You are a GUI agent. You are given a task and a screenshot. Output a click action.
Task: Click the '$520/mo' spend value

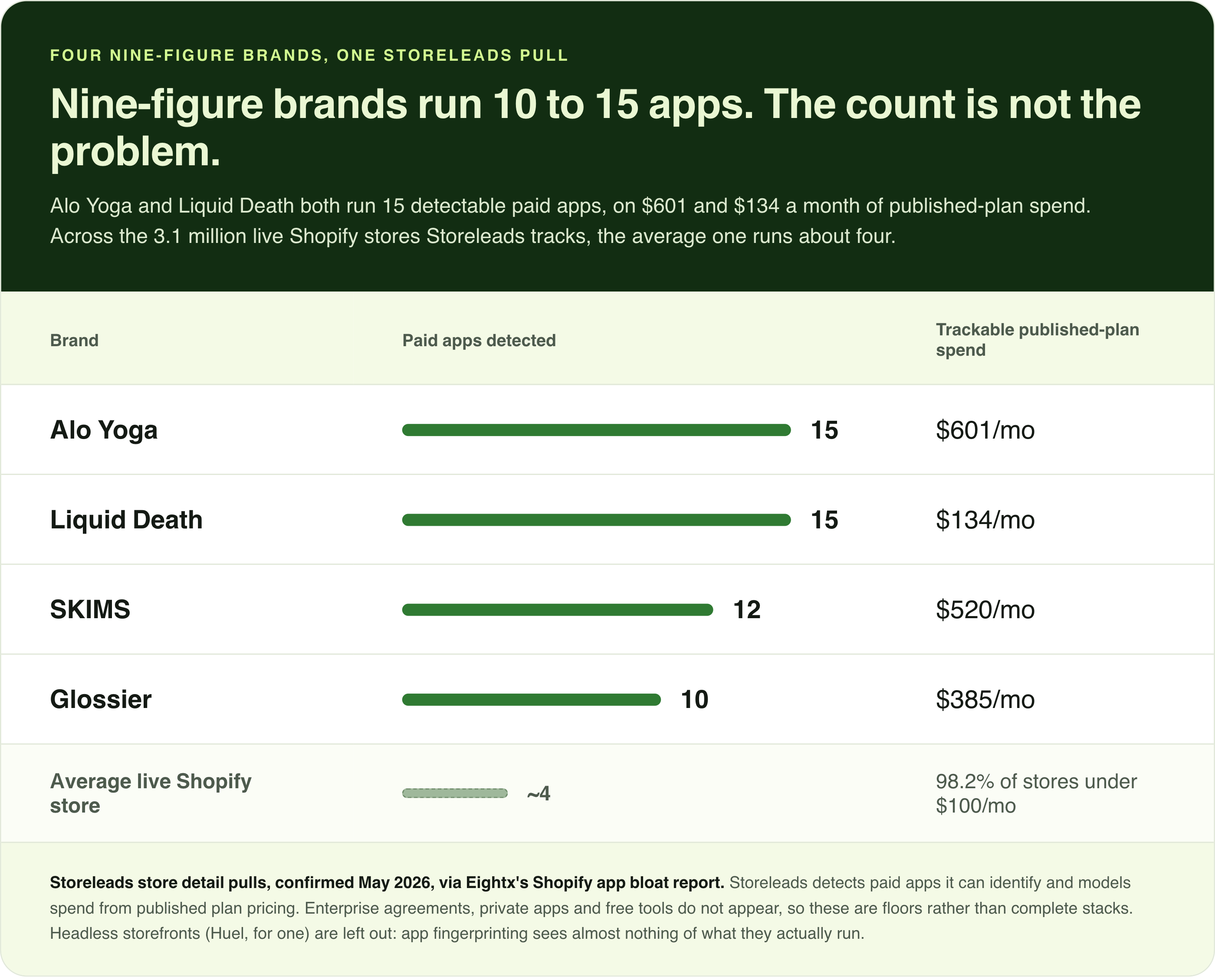tap(985, 610)
